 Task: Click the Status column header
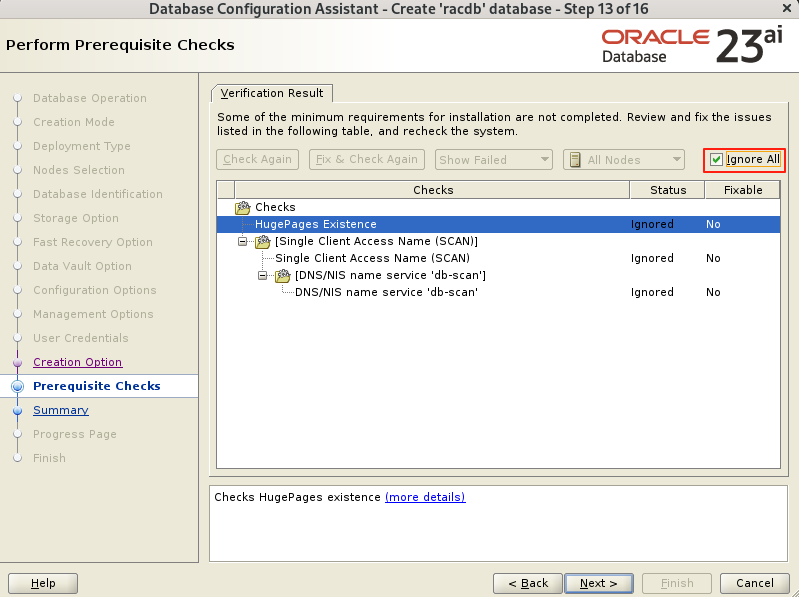668,190
